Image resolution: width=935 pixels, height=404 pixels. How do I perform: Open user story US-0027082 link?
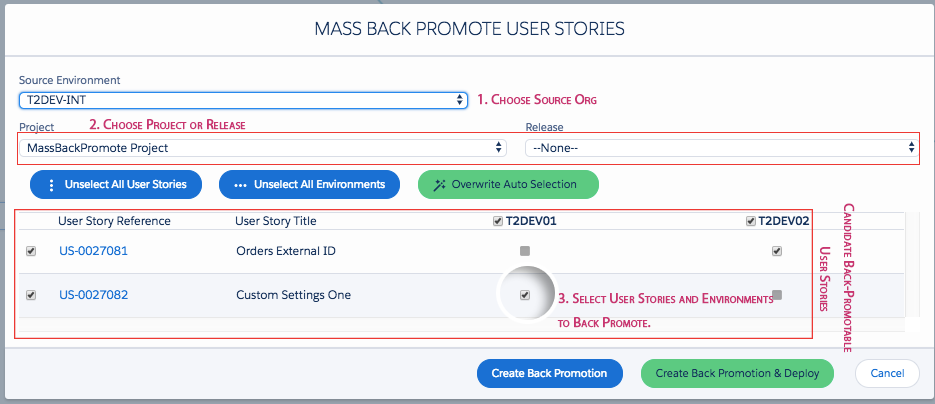(x=93, y=295)
